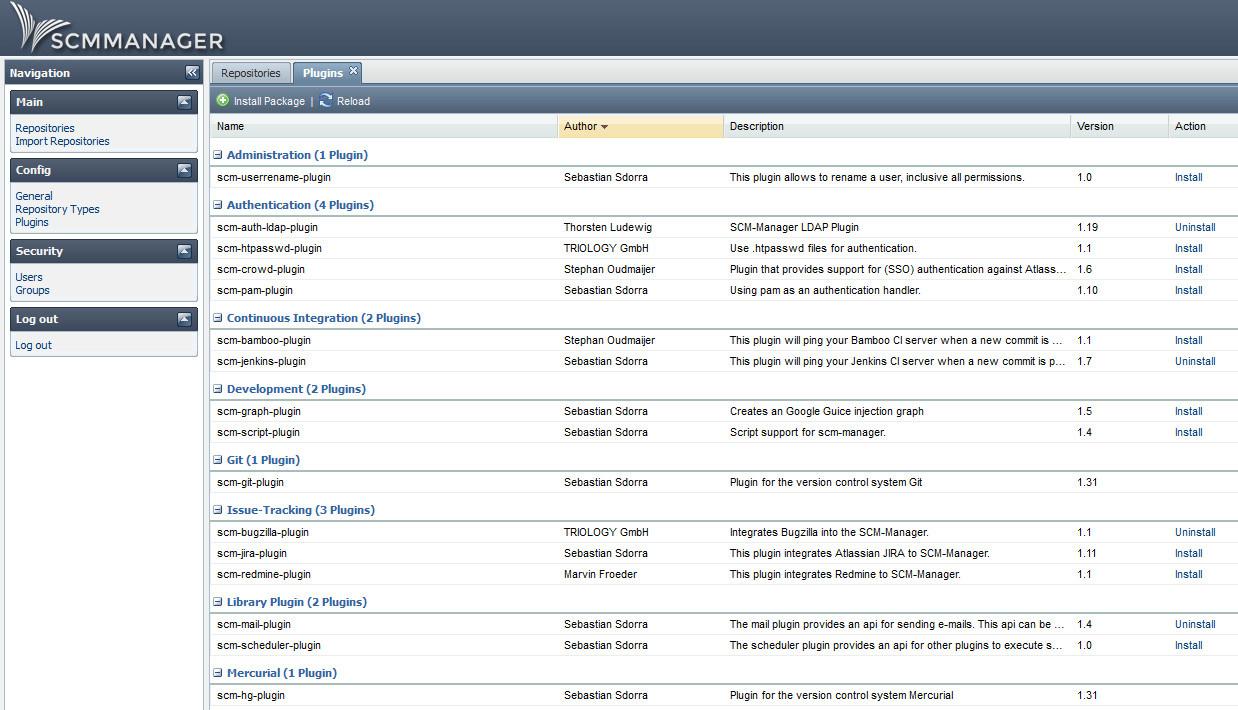Collapse the Security panel in navigation

tap(184, 251)
